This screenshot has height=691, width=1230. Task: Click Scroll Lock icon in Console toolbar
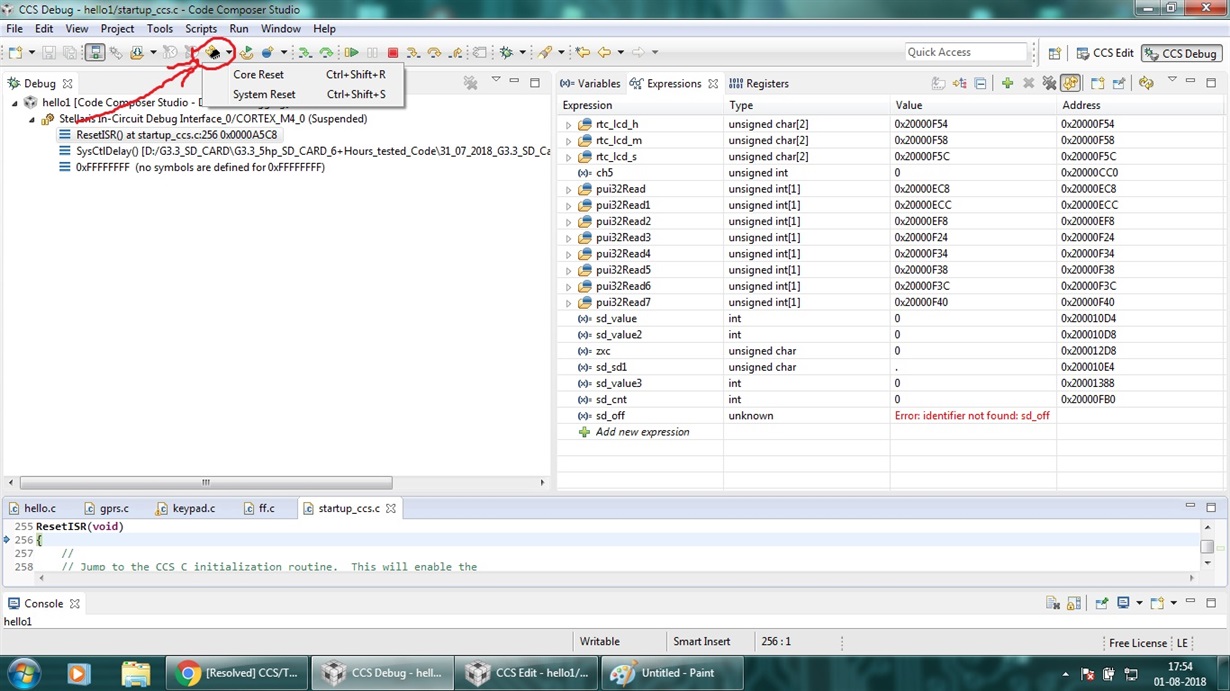click(1074, 603)
